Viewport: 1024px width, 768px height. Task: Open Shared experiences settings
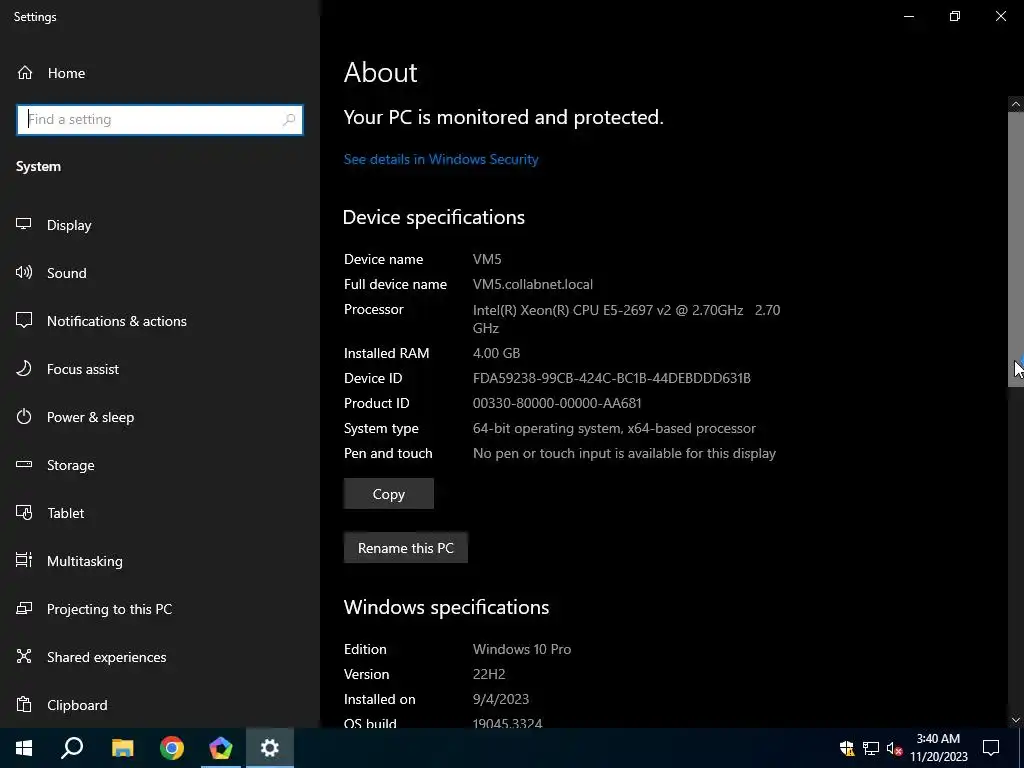[160, 657]
